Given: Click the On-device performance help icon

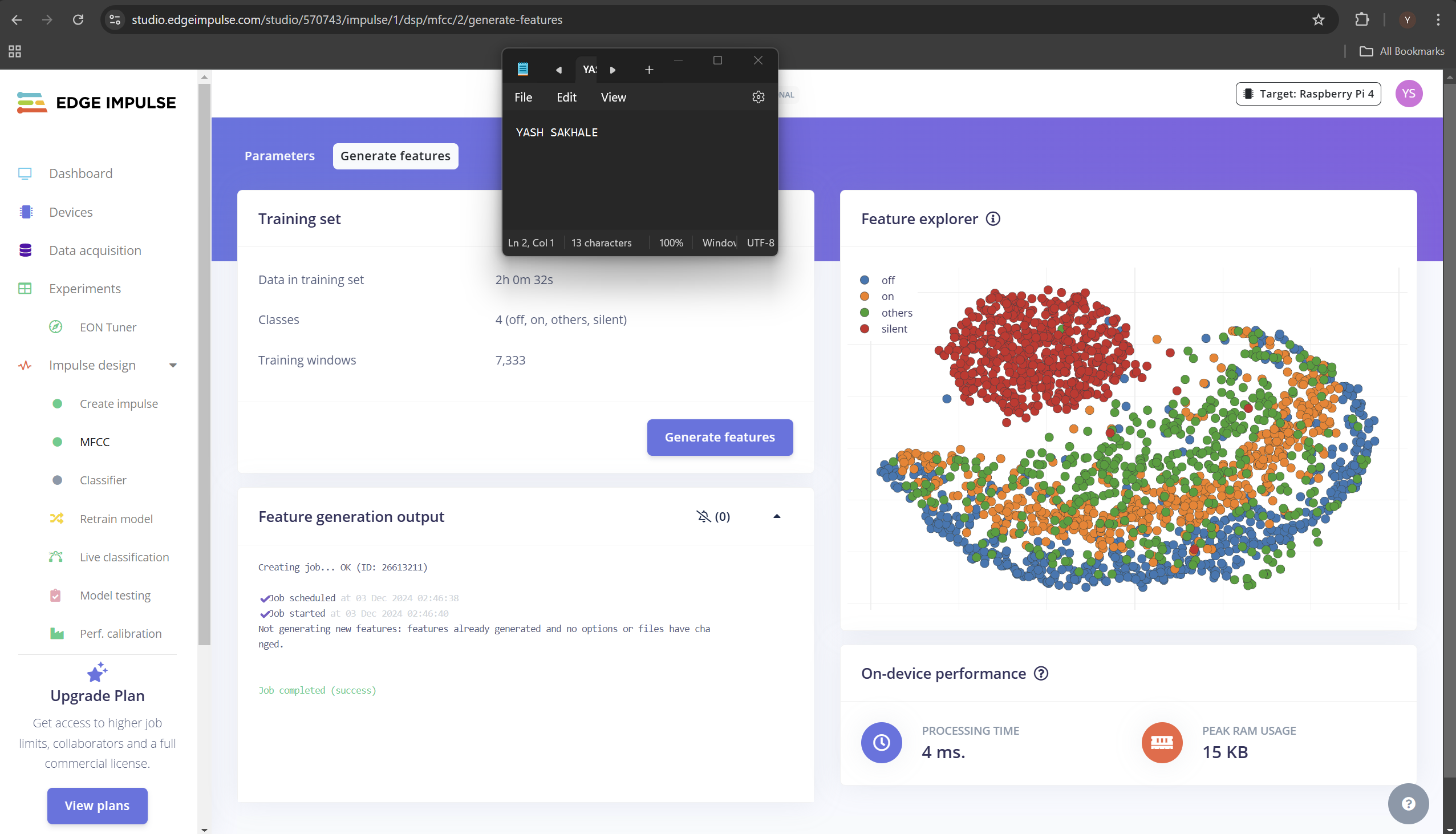Looking at the screenshot, I should pyautogui.click(x=1041, y=674).
